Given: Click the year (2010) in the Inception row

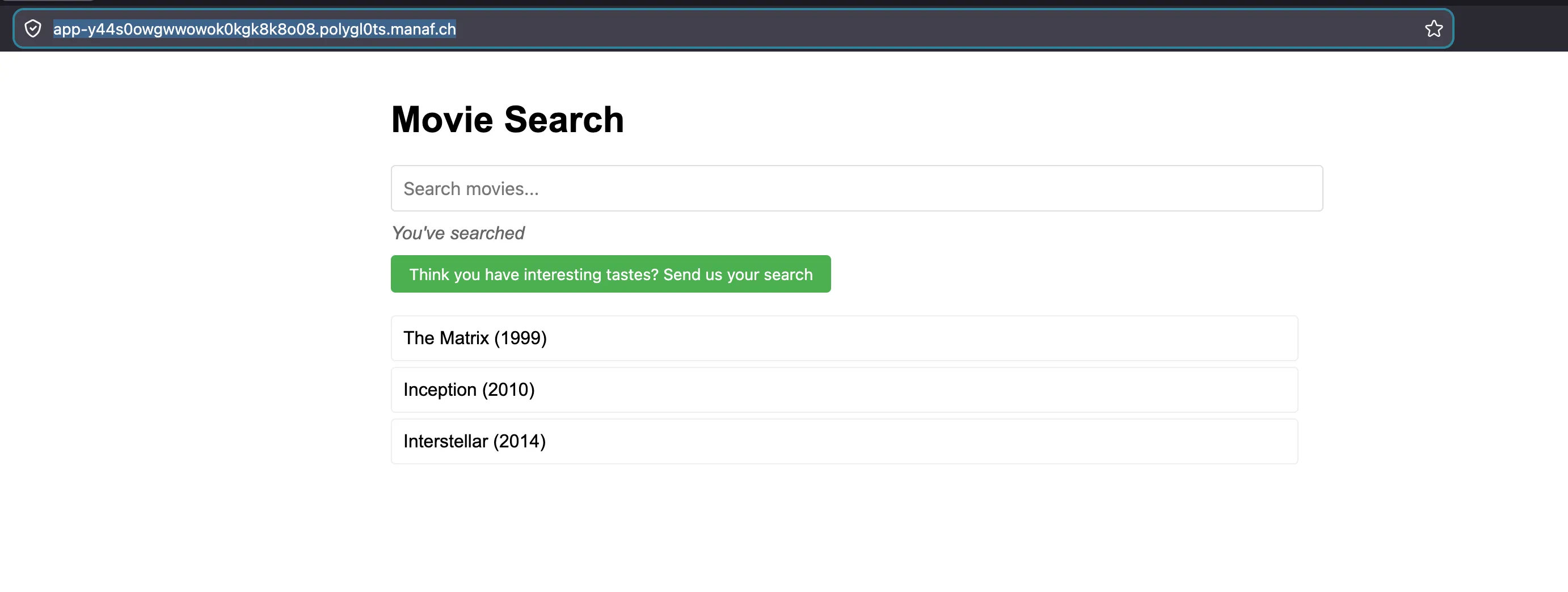Looking at the screenshot, I should (x=508, y=390).
